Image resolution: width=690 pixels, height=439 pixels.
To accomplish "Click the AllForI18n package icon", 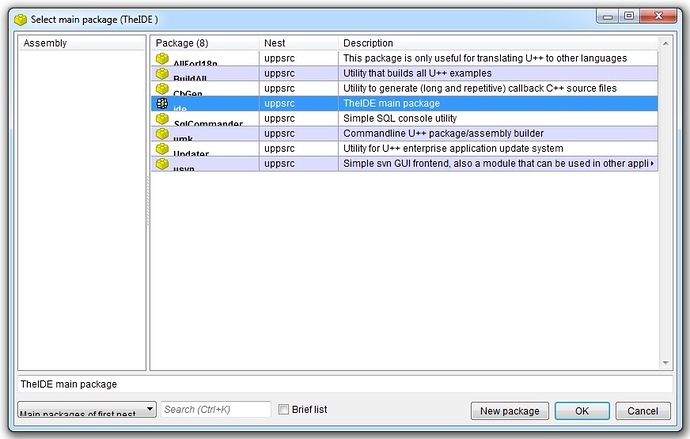I will point(162,58).
